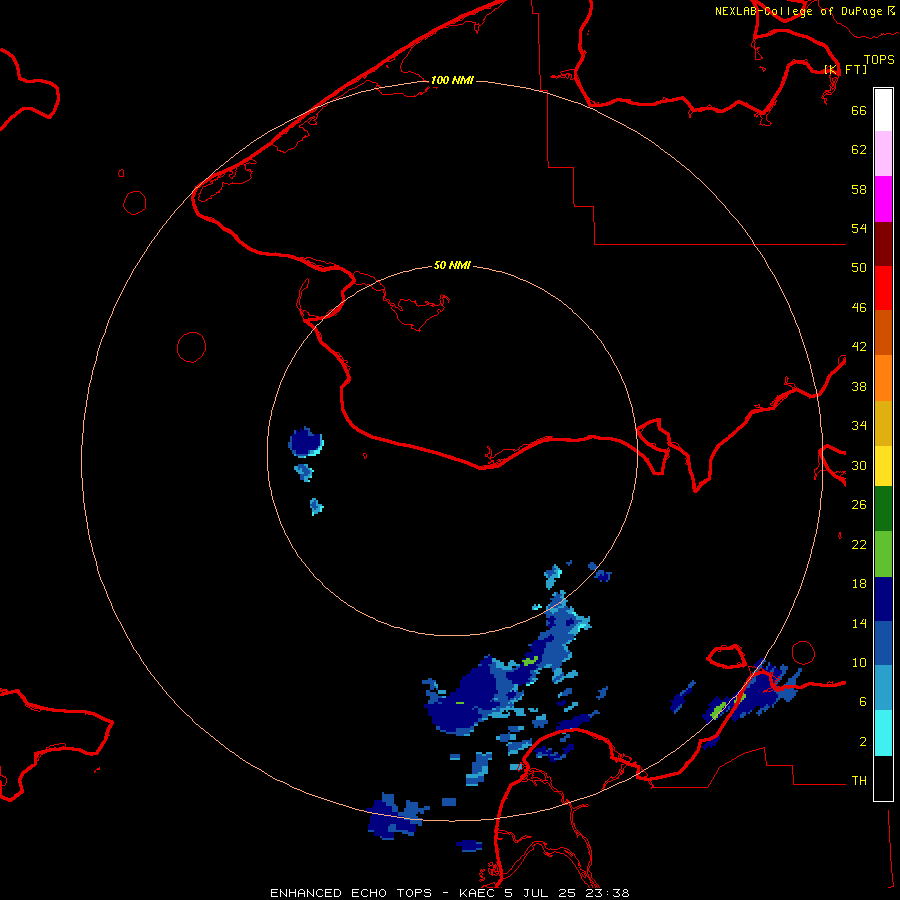The image size is (900, 900).
Task: Click the light pink legend swatch
Action: pyautogui.click(x=883, y=154)
